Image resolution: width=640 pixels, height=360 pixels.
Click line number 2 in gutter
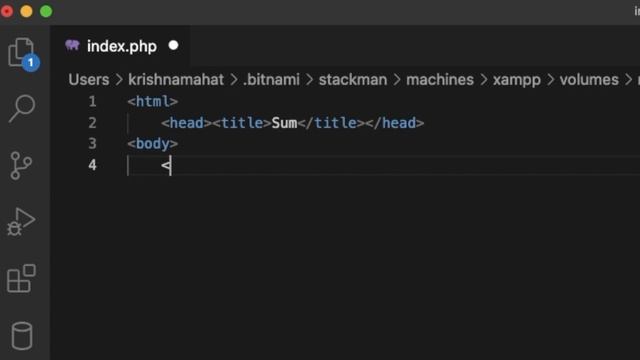[92, 122]
